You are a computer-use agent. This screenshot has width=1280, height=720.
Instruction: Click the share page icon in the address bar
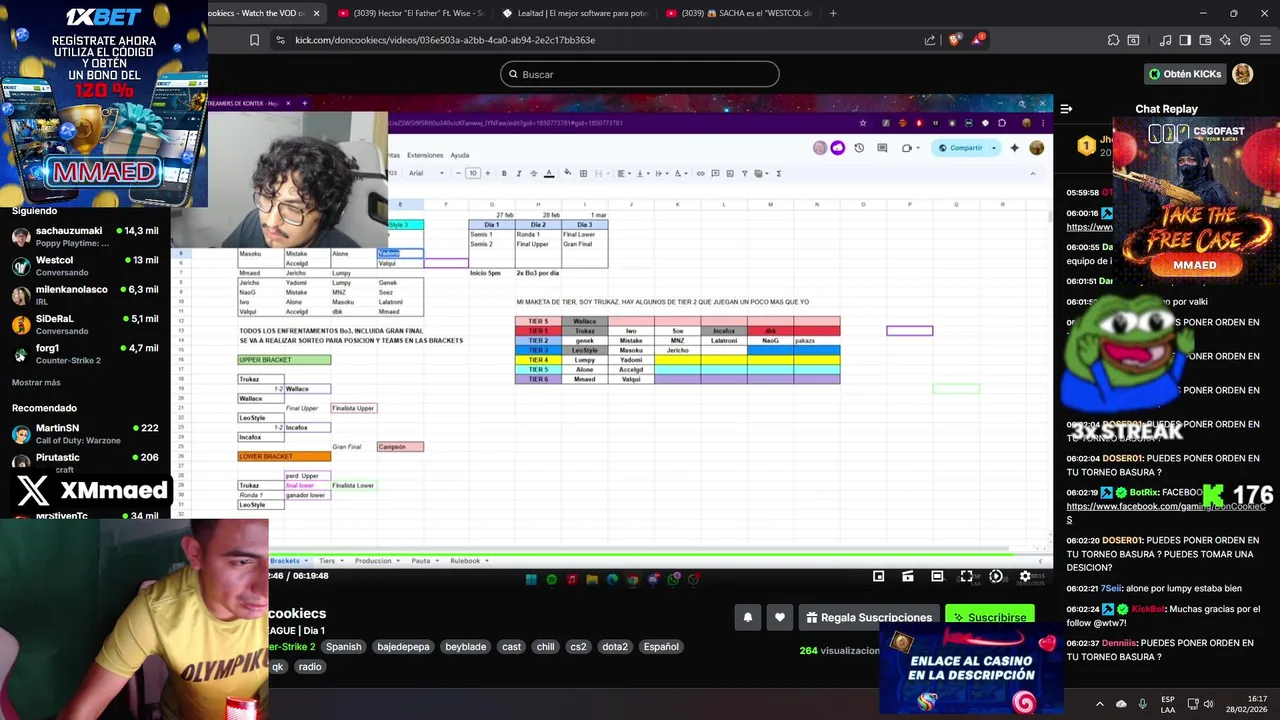click(x=930, y=40)
